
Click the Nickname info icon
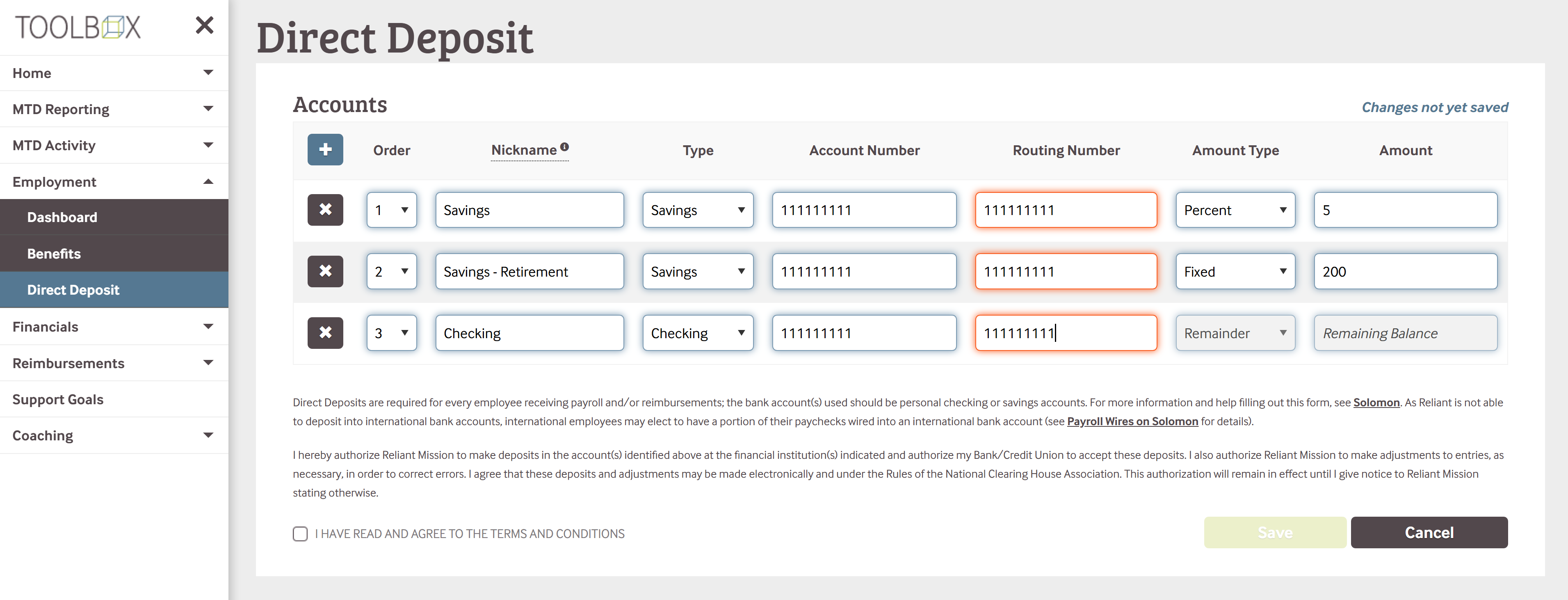564,147
